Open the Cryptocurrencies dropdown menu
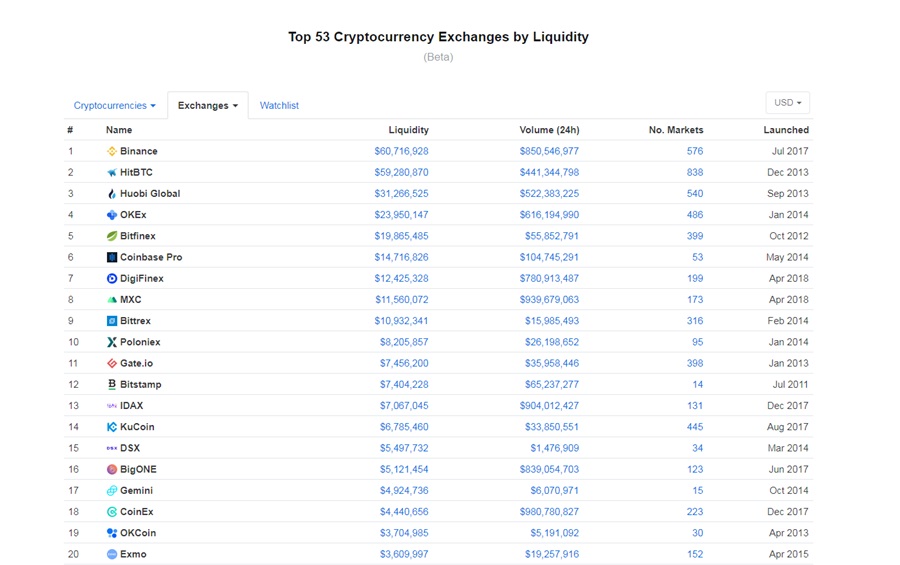900x565 pixels. coord(114,106)
